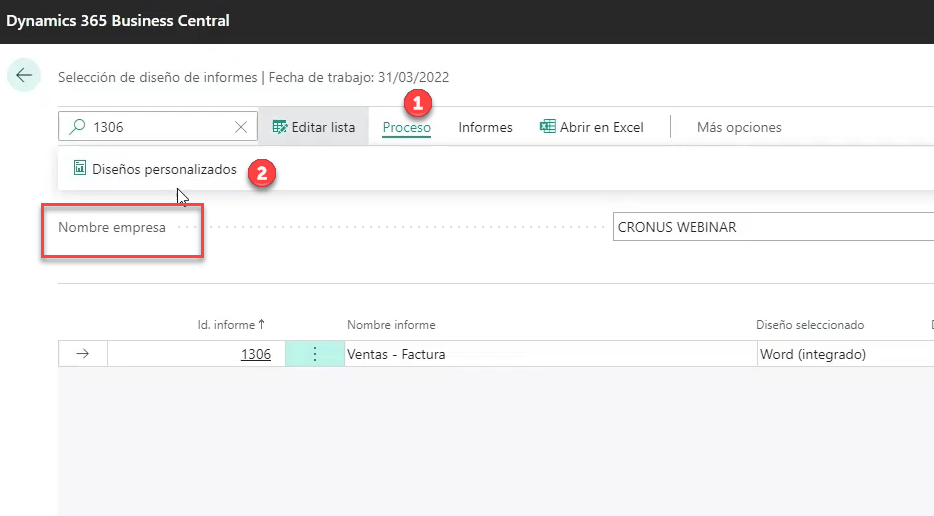The height and width of the screenshot is (516, 934).
Task: Clear the search text with the X icon
Action: [241, 127]
